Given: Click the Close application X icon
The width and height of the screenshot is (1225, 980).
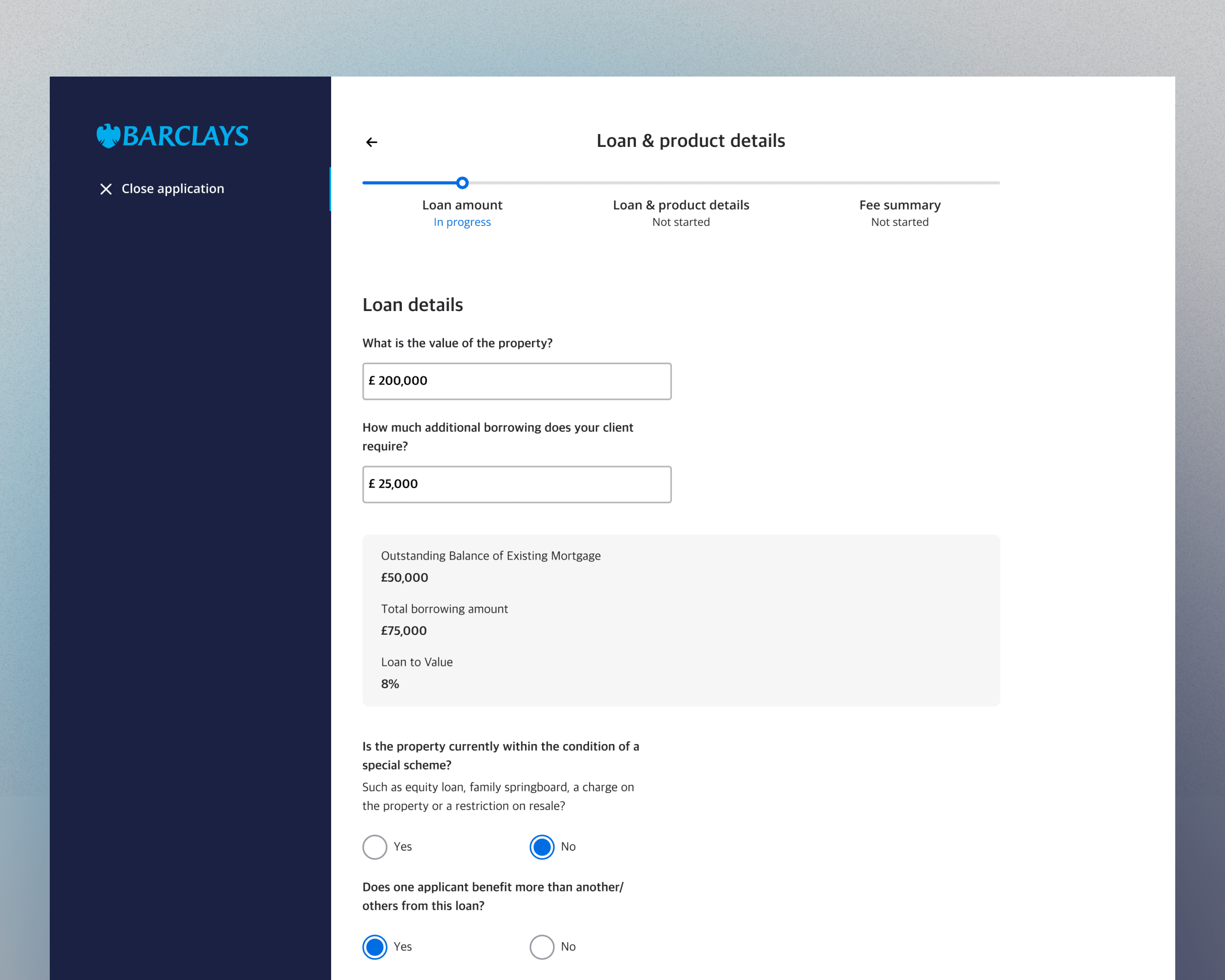Looking at the screenshot, I should point(106,189).
